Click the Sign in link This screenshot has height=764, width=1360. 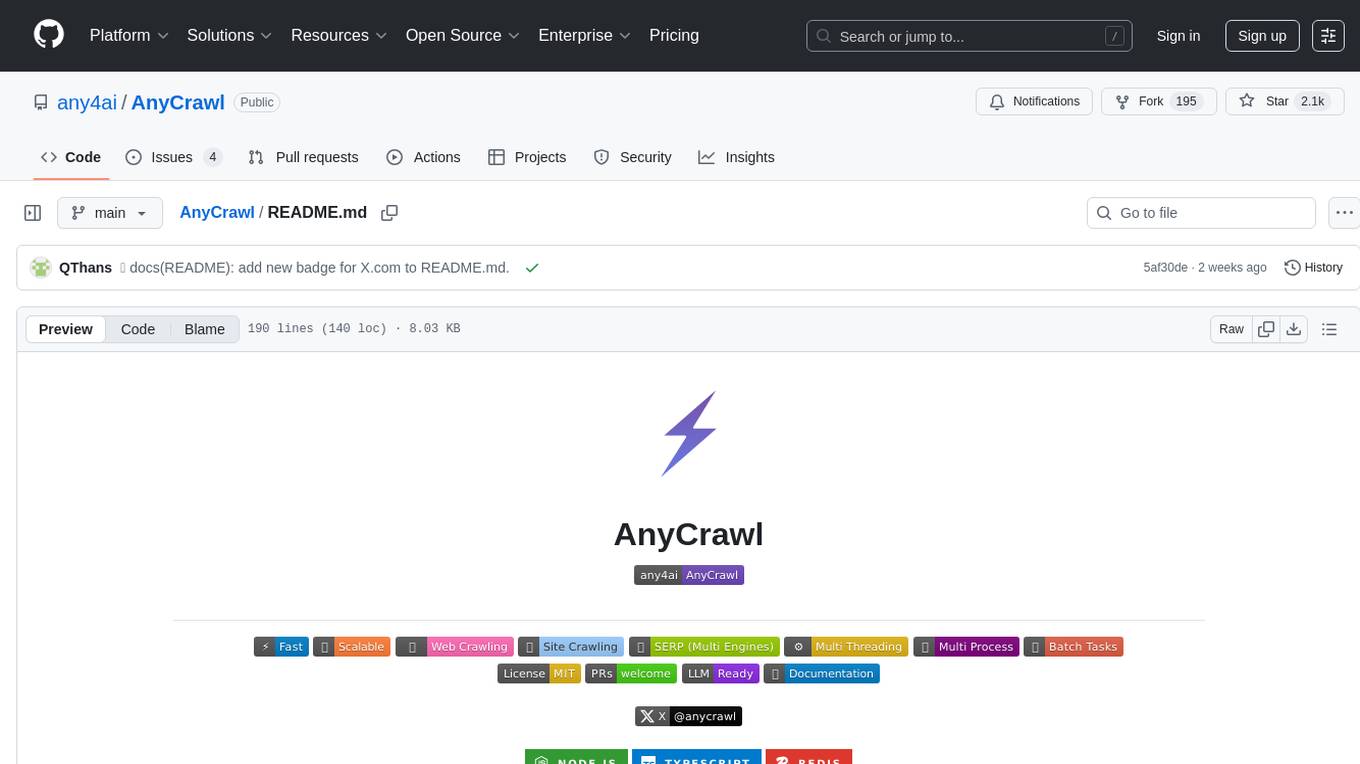[1178, 36]
